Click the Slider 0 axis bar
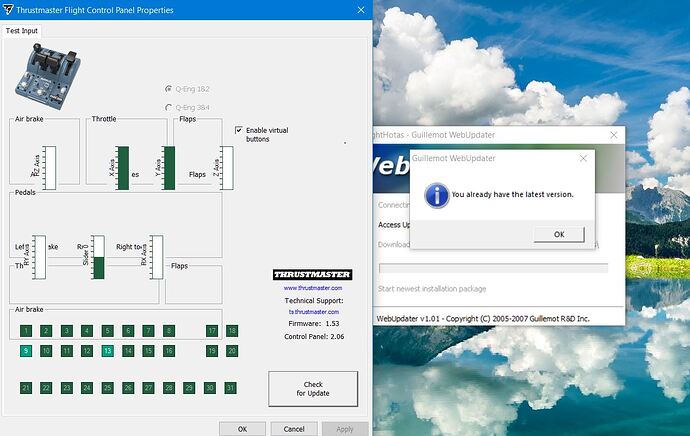This screenshot has width=690, height=436. (99, 257)
